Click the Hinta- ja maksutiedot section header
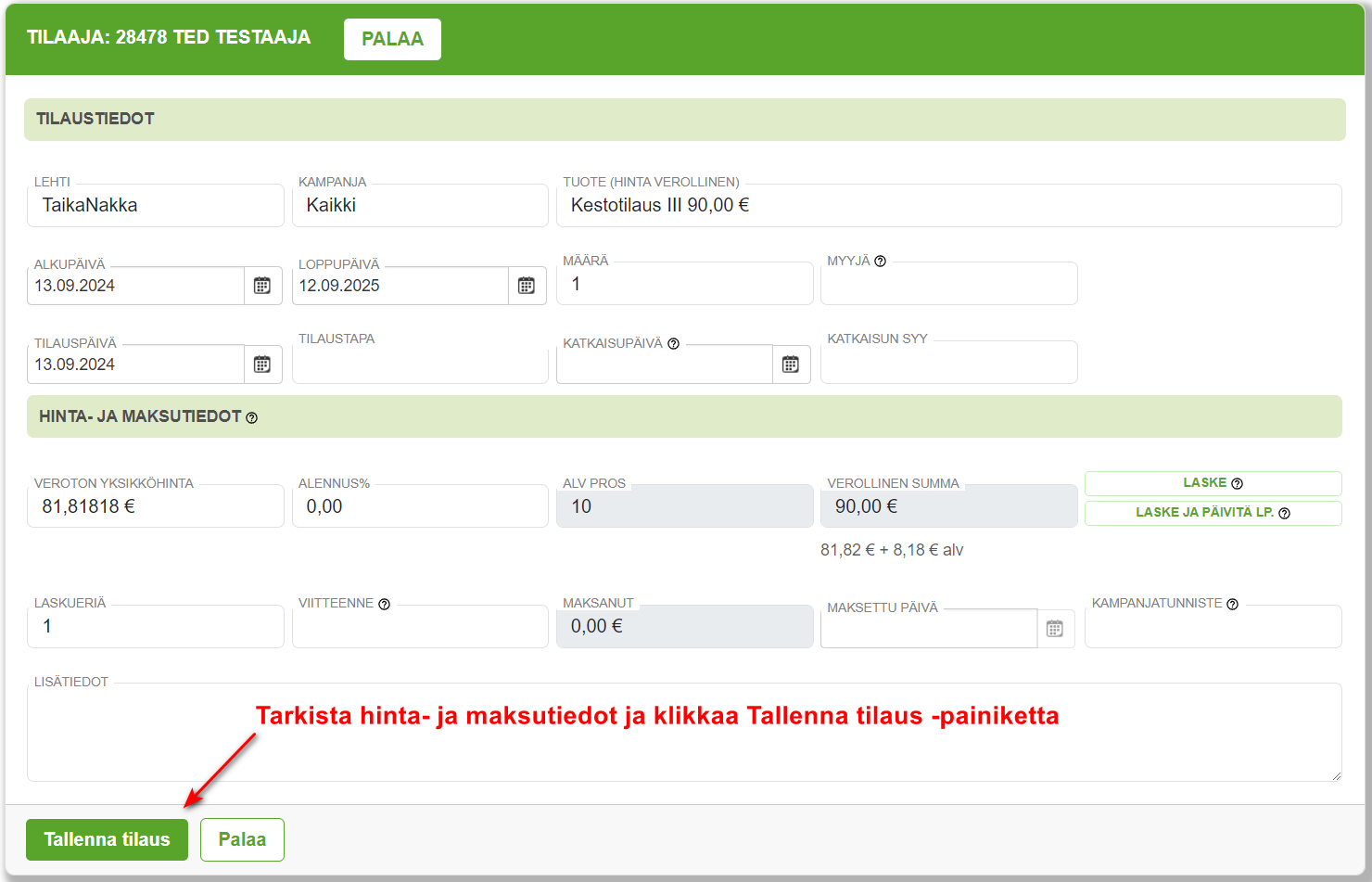 [684, 416]
